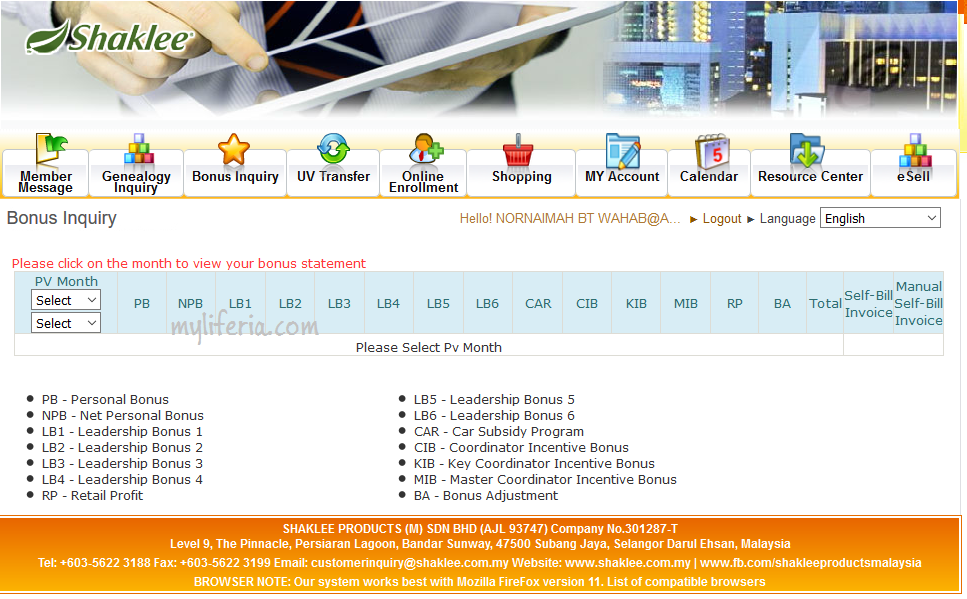Go to Genealogy Inquiry menu label
This screenshot has height=599, width=967.
pyautogui.click(x=136, y=182)
